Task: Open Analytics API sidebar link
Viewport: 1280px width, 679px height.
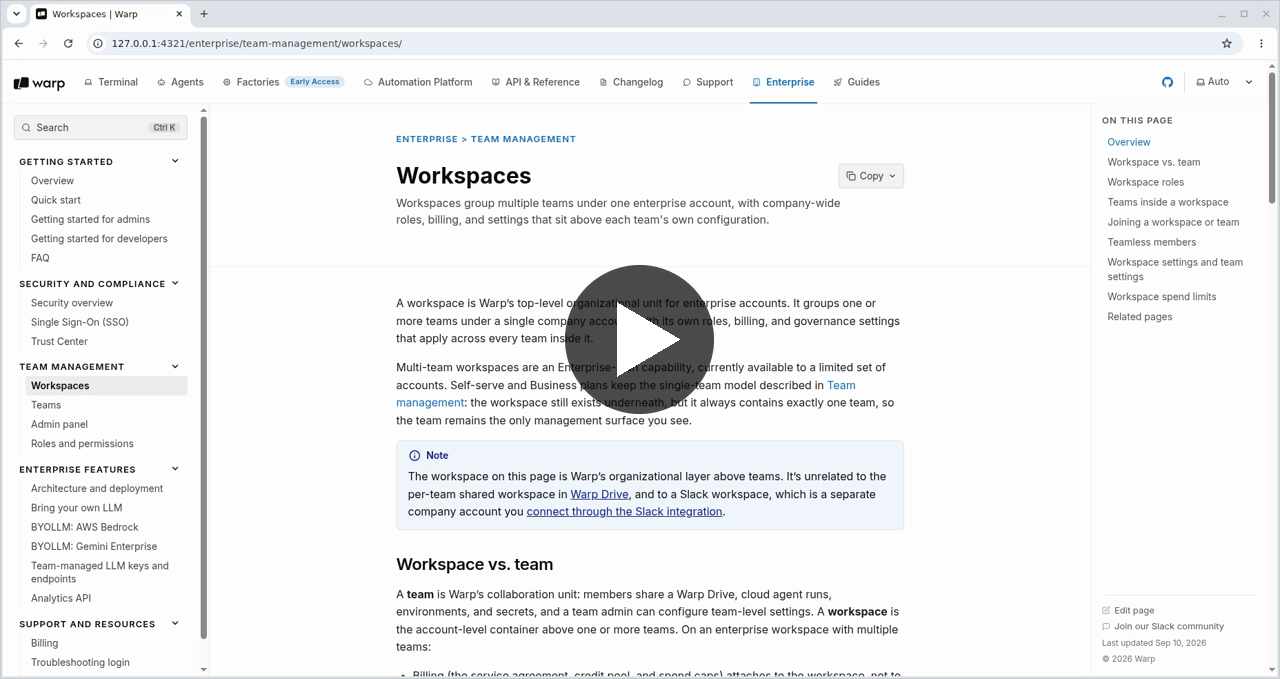Action: [61, 598]
